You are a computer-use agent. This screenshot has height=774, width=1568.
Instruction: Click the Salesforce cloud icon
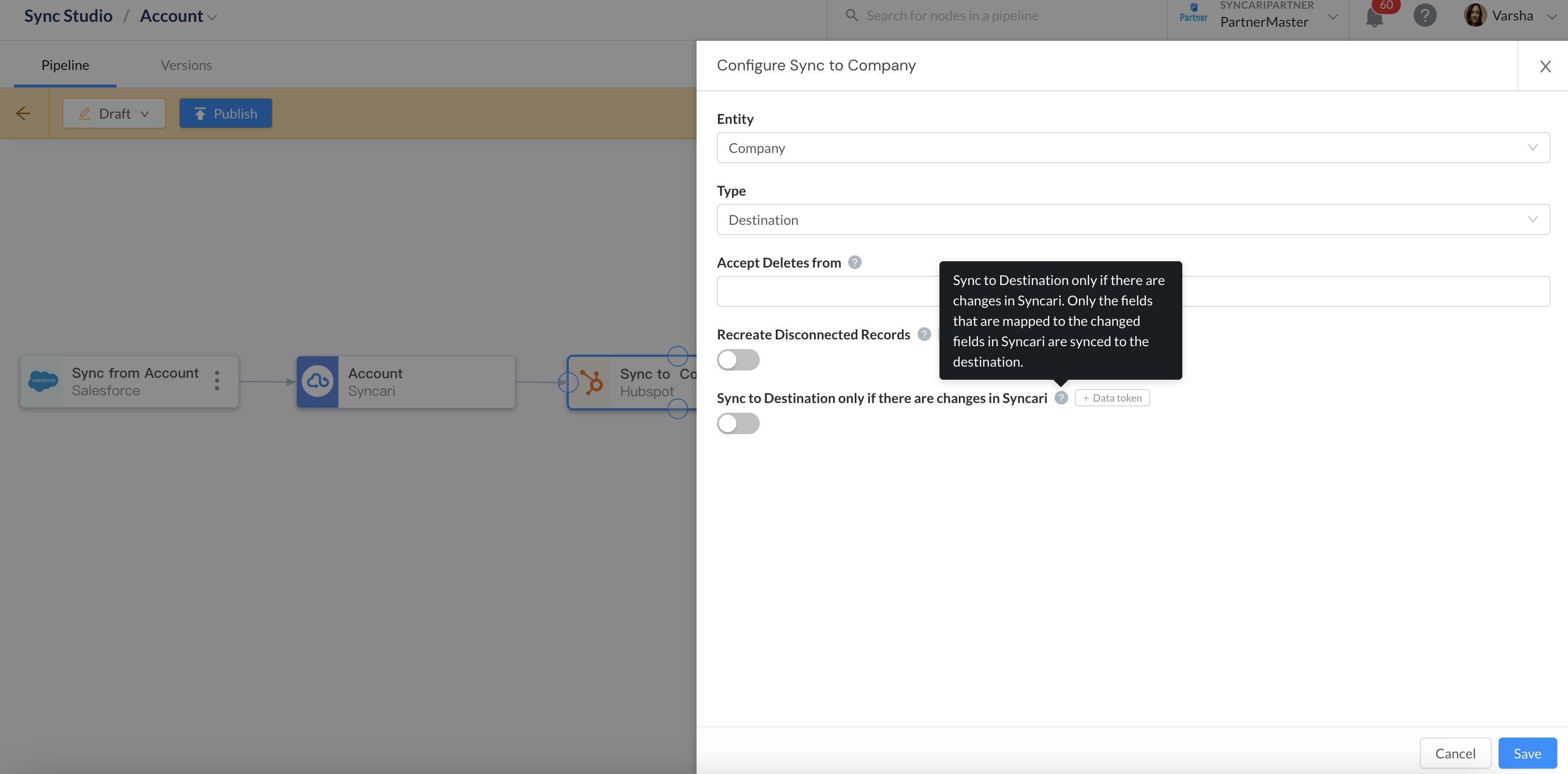tap(43, 382)
